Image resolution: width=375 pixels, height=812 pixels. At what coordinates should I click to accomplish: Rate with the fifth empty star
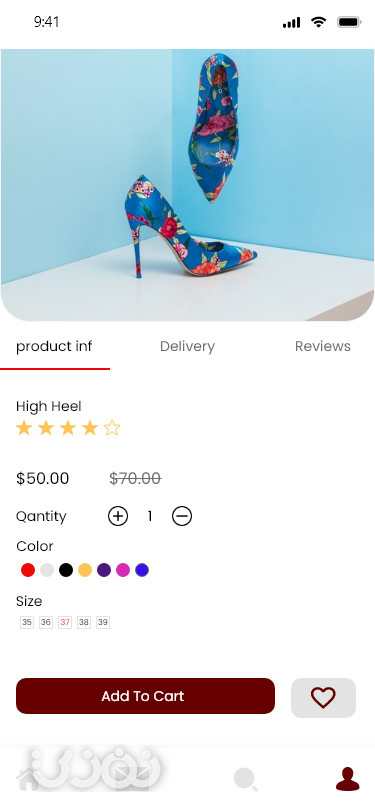[x=112, y=428]
